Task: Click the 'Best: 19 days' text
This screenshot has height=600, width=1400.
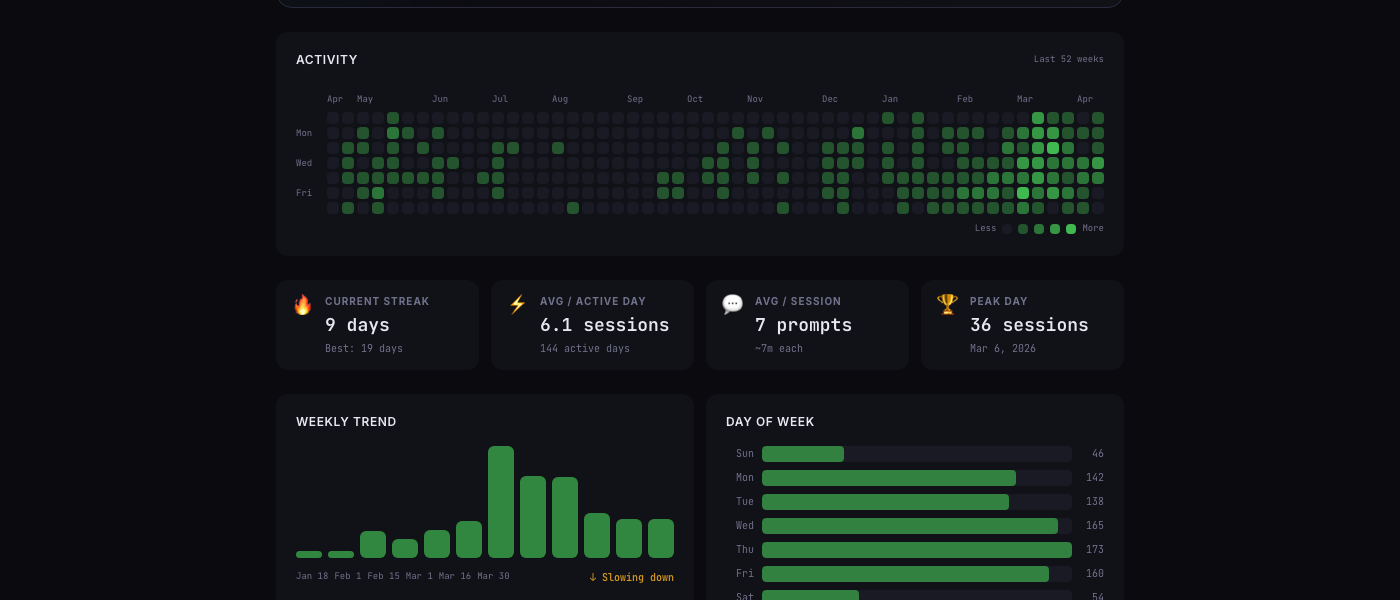Action: [364, 348]
